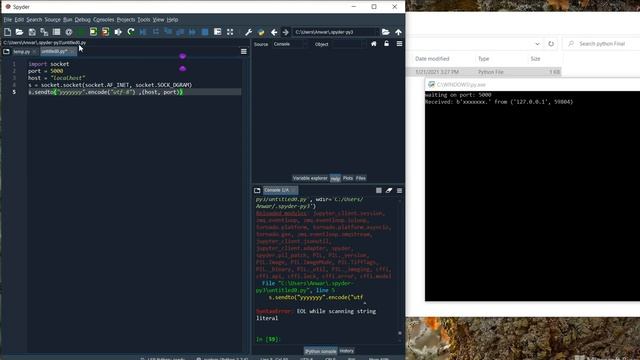The height and width of the screenshot is (360, 640).
Task: Run current cell toolbar icon
Action: (93, 32)
